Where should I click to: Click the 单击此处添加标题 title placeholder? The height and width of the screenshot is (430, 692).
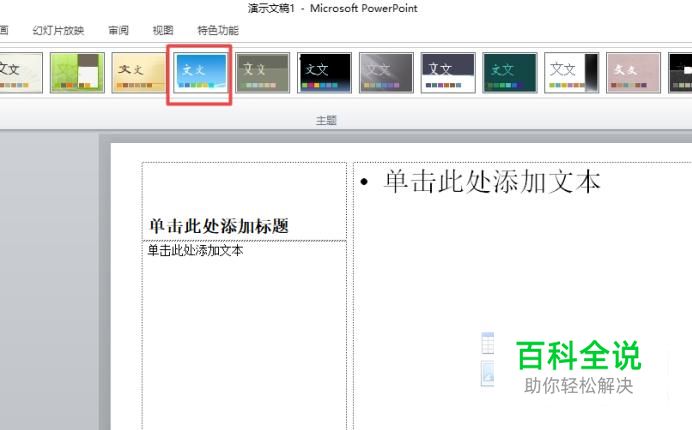[x=244, y=201]
